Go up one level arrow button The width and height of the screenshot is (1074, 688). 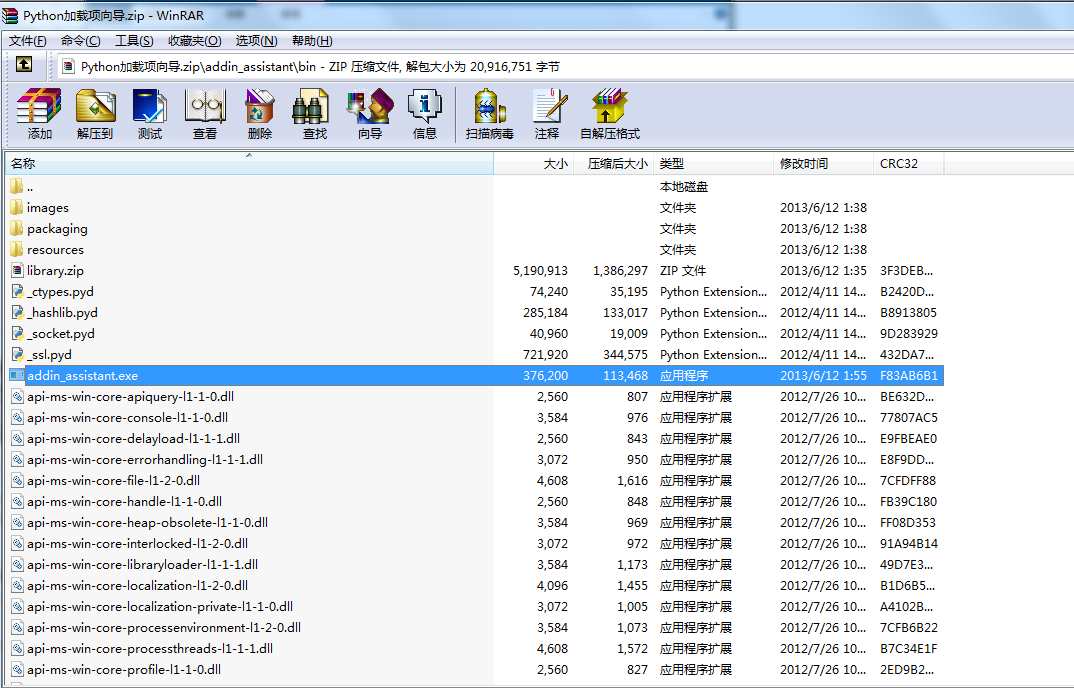[24, 64]
